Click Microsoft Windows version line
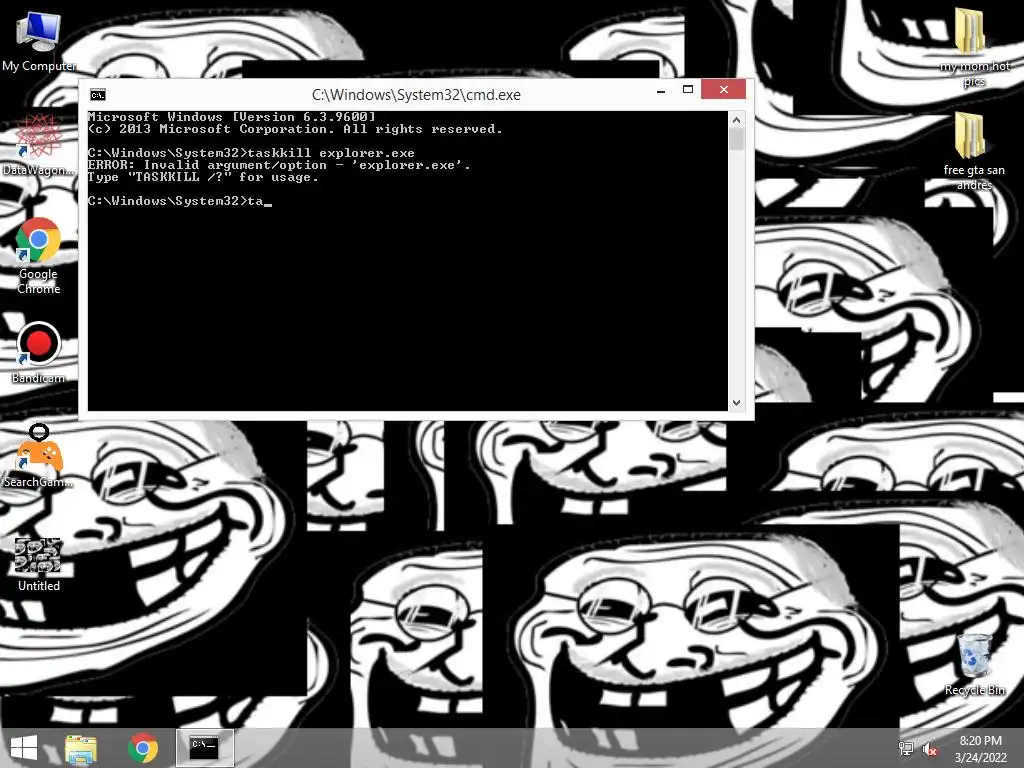The width and height of the screenshot is (1024, 768). [232, 117]
